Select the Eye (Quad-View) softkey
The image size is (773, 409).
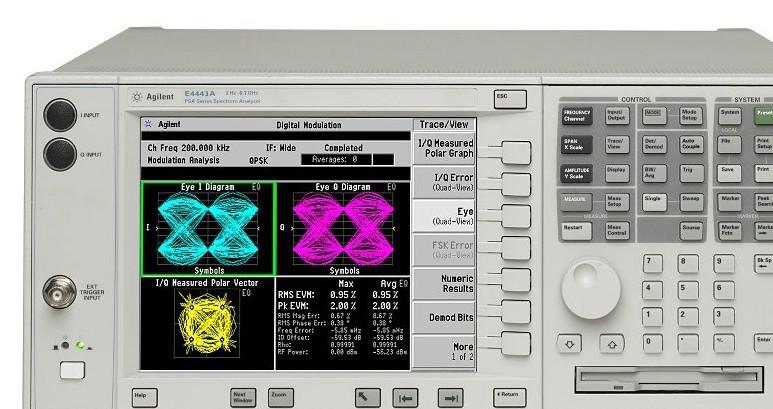(516, 215)
